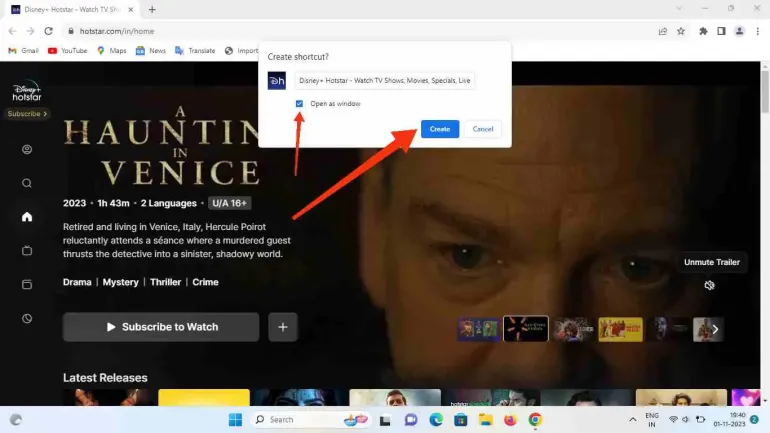Open taskbar clock showing 01-11-2023
The height and width of the screenshot is (433, 770).
coord(729,420)
